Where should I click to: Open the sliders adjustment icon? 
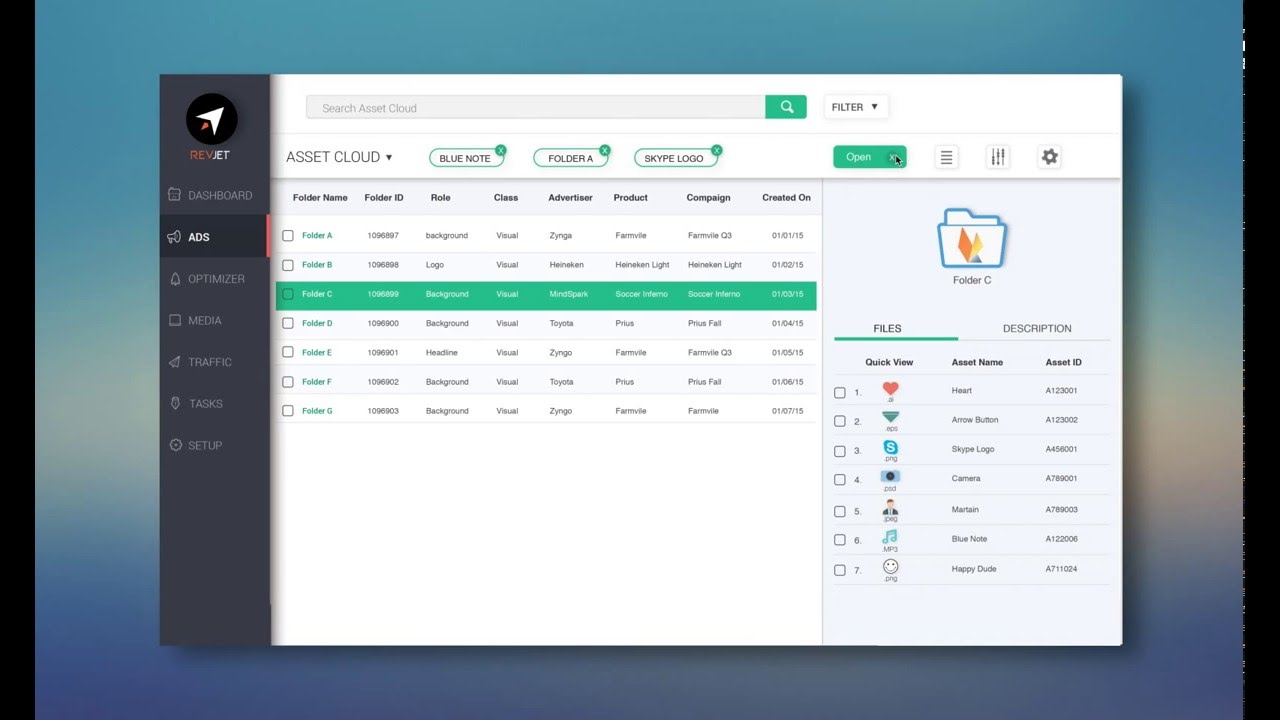[x=998, y=157]
